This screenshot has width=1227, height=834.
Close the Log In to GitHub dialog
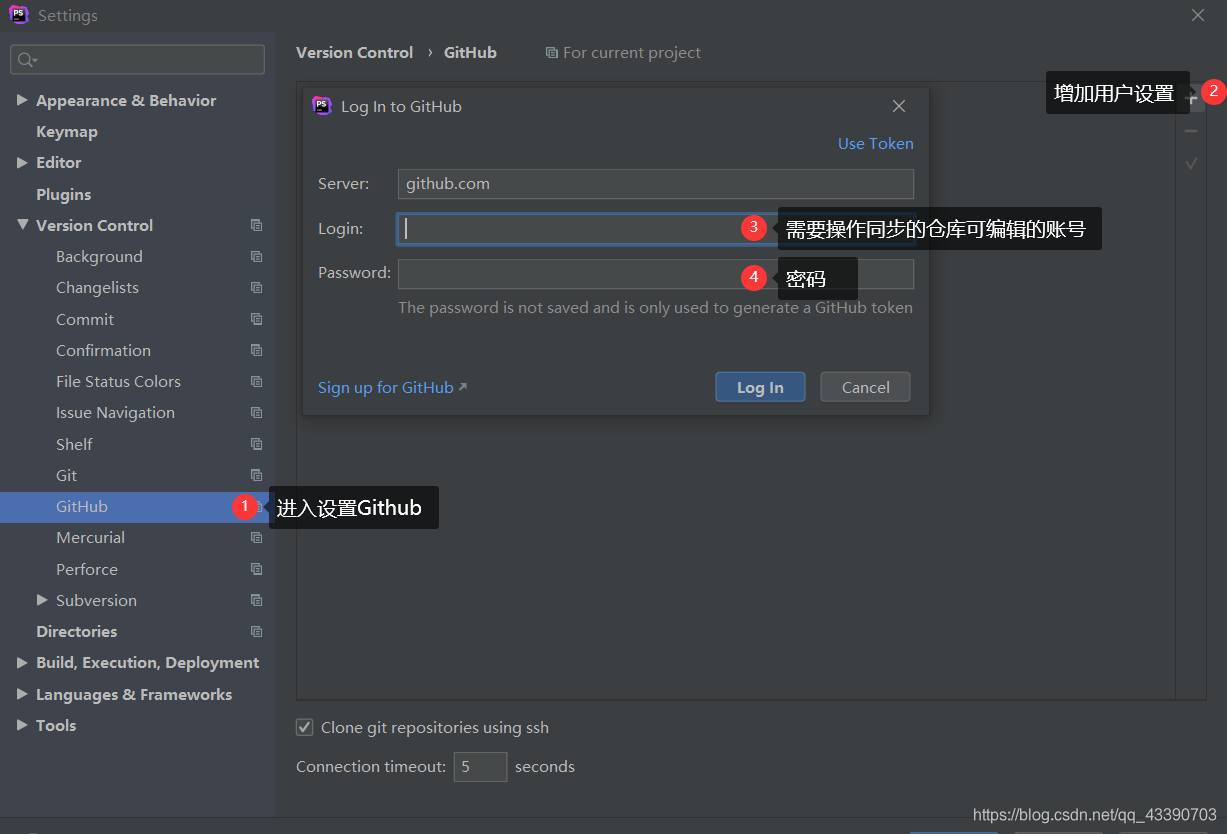[x=899, y=106]
